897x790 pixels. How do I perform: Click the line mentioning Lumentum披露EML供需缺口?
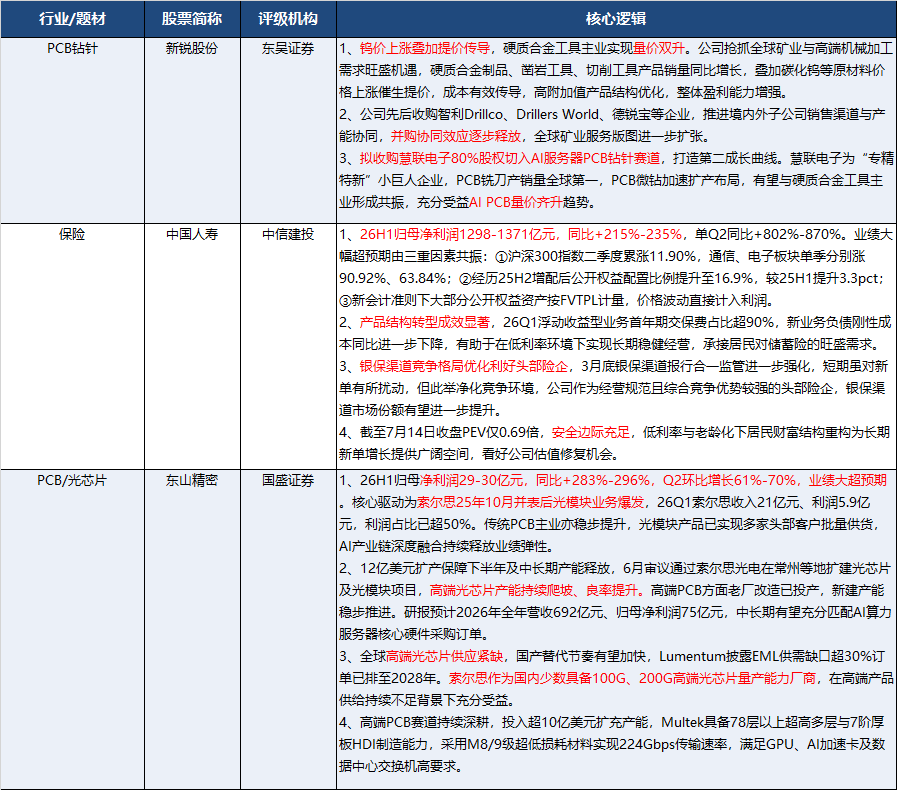click(x=612, y=656)
